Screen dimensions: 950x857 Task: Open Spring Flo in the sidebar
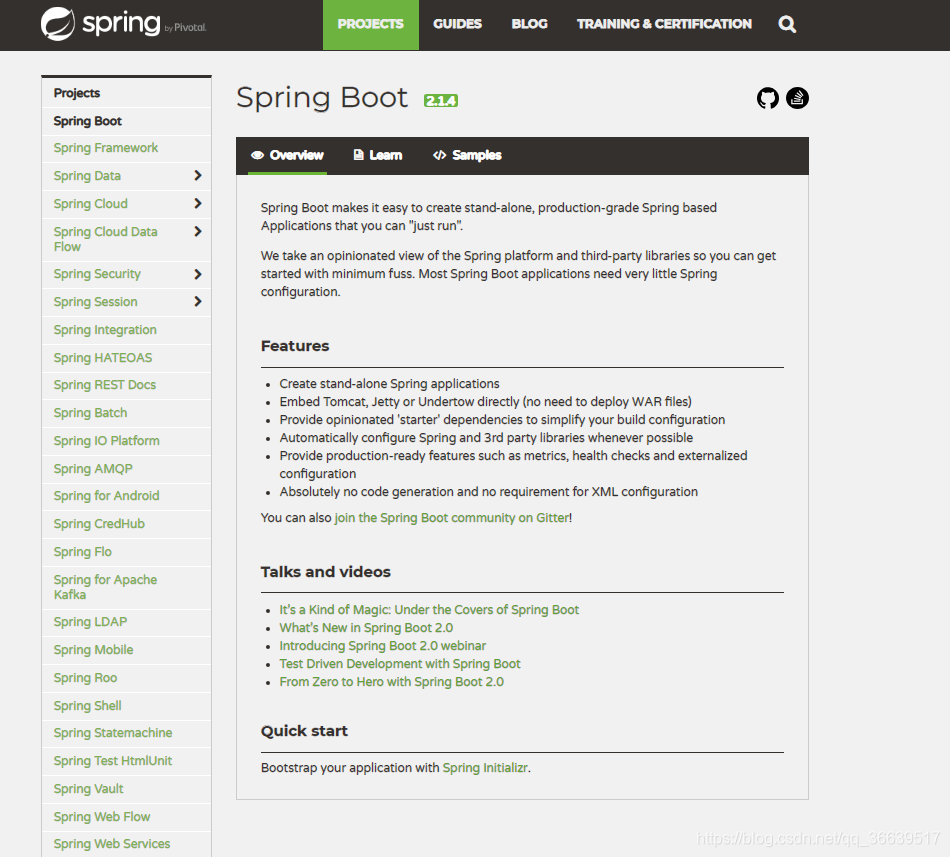[x=82, y=552]
